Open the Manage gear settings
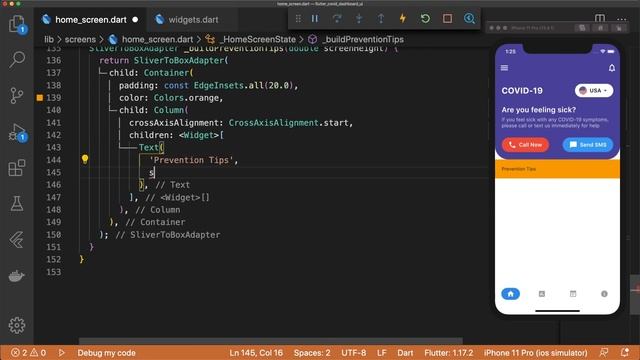This screenshot has width=640, height=360. click(17, 325)
